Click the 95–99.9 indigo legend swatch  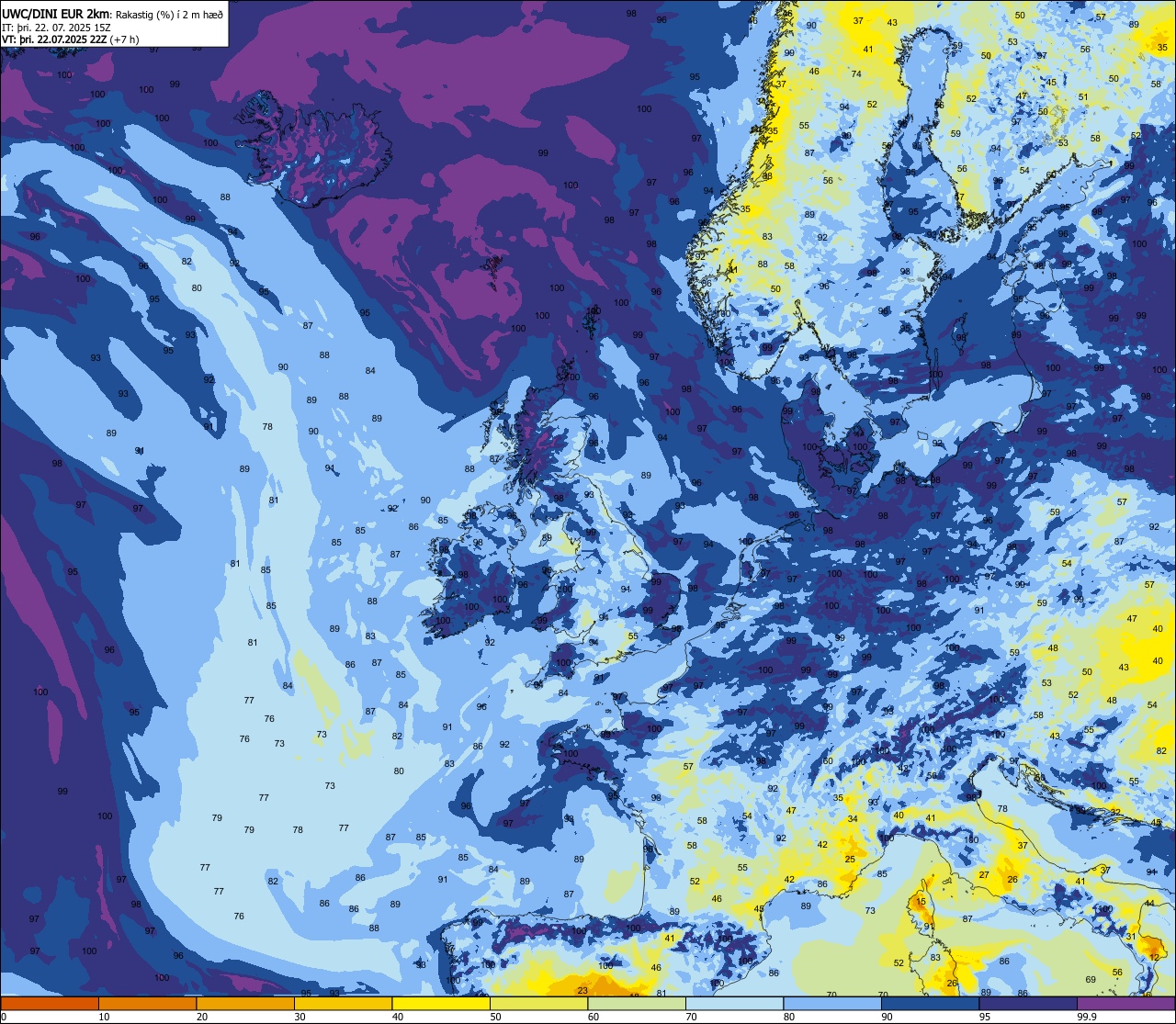point(1028,1003)
